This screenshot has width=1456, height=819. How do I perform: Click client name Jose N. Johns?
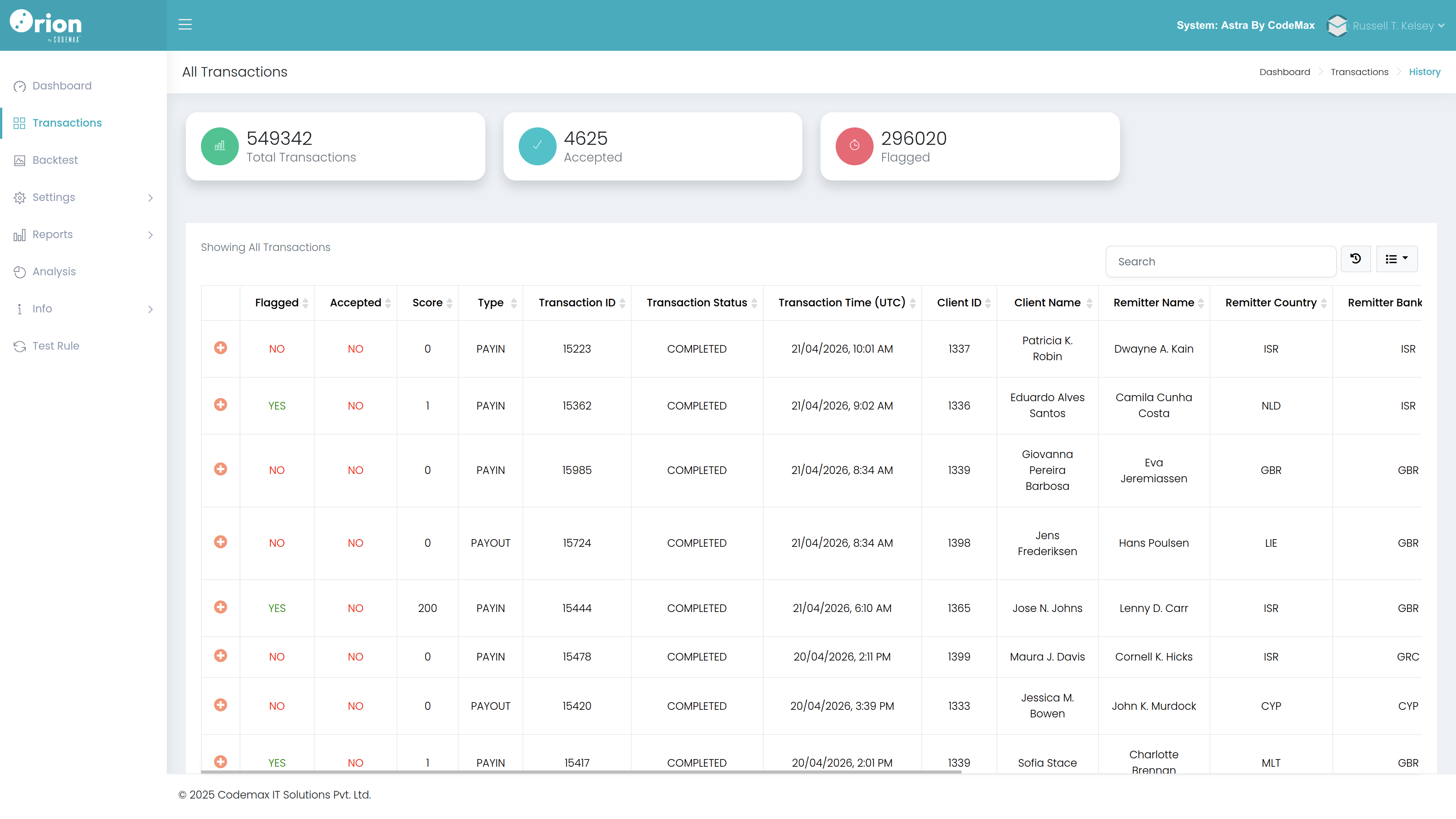click(x=1047, y=609)
